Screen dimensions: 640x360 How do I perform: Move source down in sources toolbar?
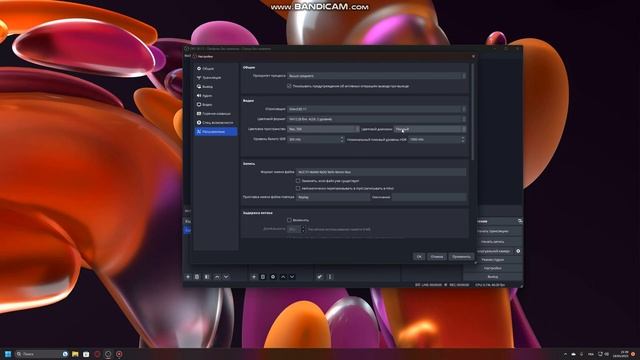point(292,277)
